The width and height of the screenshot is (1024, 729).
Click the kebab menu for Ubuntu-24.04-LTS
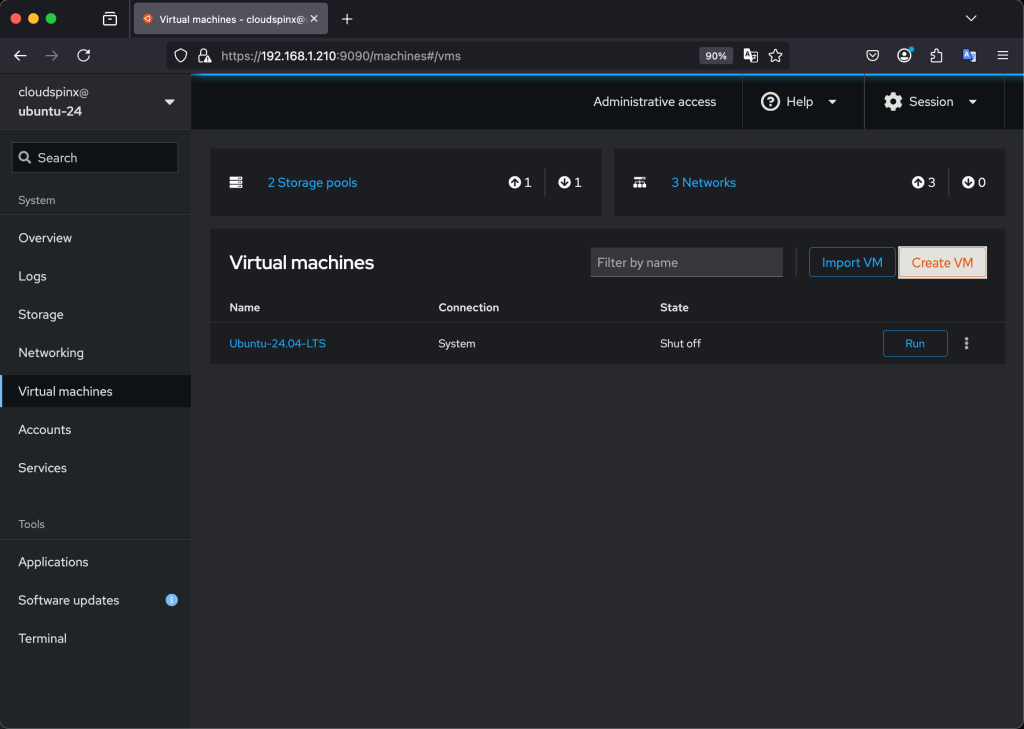point(966,343)
